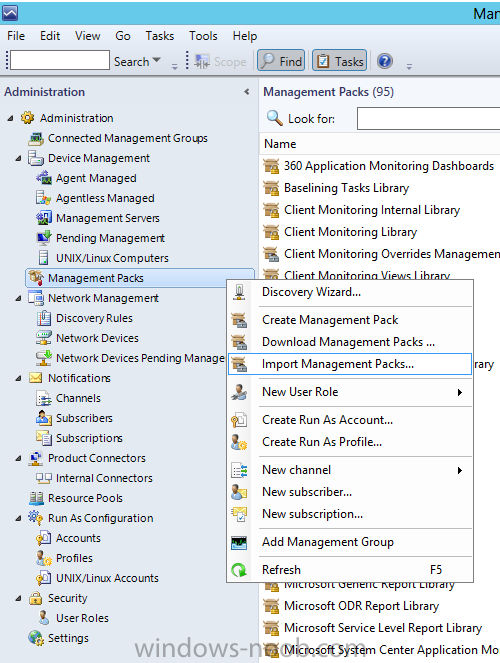Expand the New User Role submenu arrow
500x663 pixels.
point(460,392)
